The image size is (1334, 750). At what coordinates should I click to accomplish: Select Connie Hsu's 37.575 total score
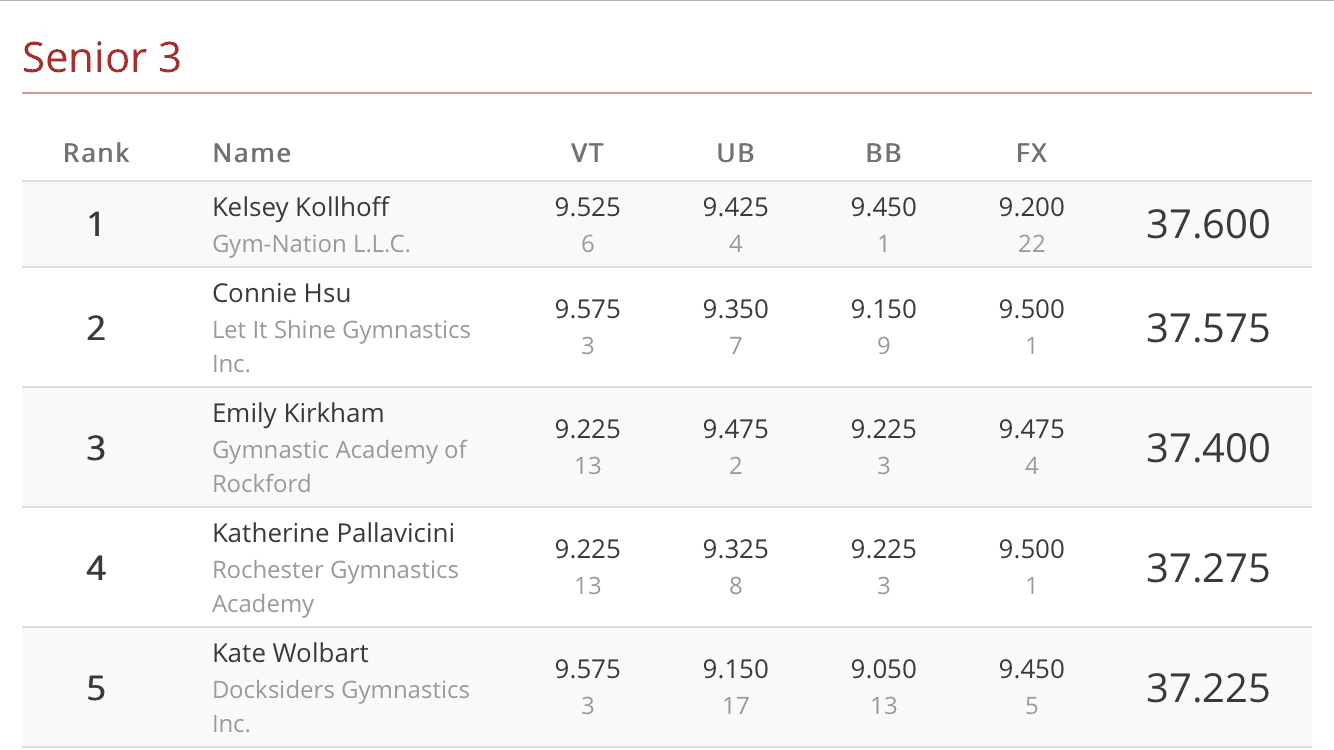(1208, 328)
